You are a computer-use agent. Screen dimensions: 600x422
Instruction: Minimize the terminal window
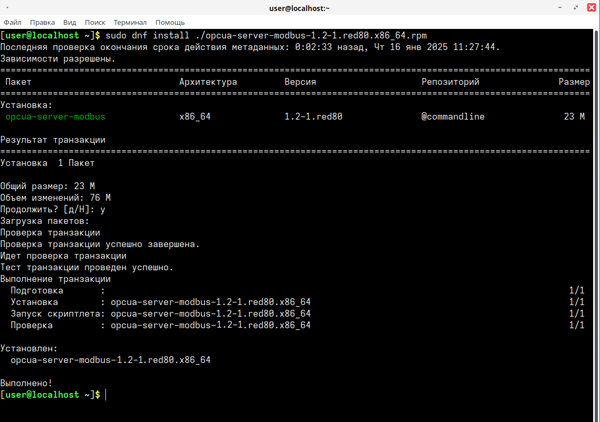[x=560, y=7]
